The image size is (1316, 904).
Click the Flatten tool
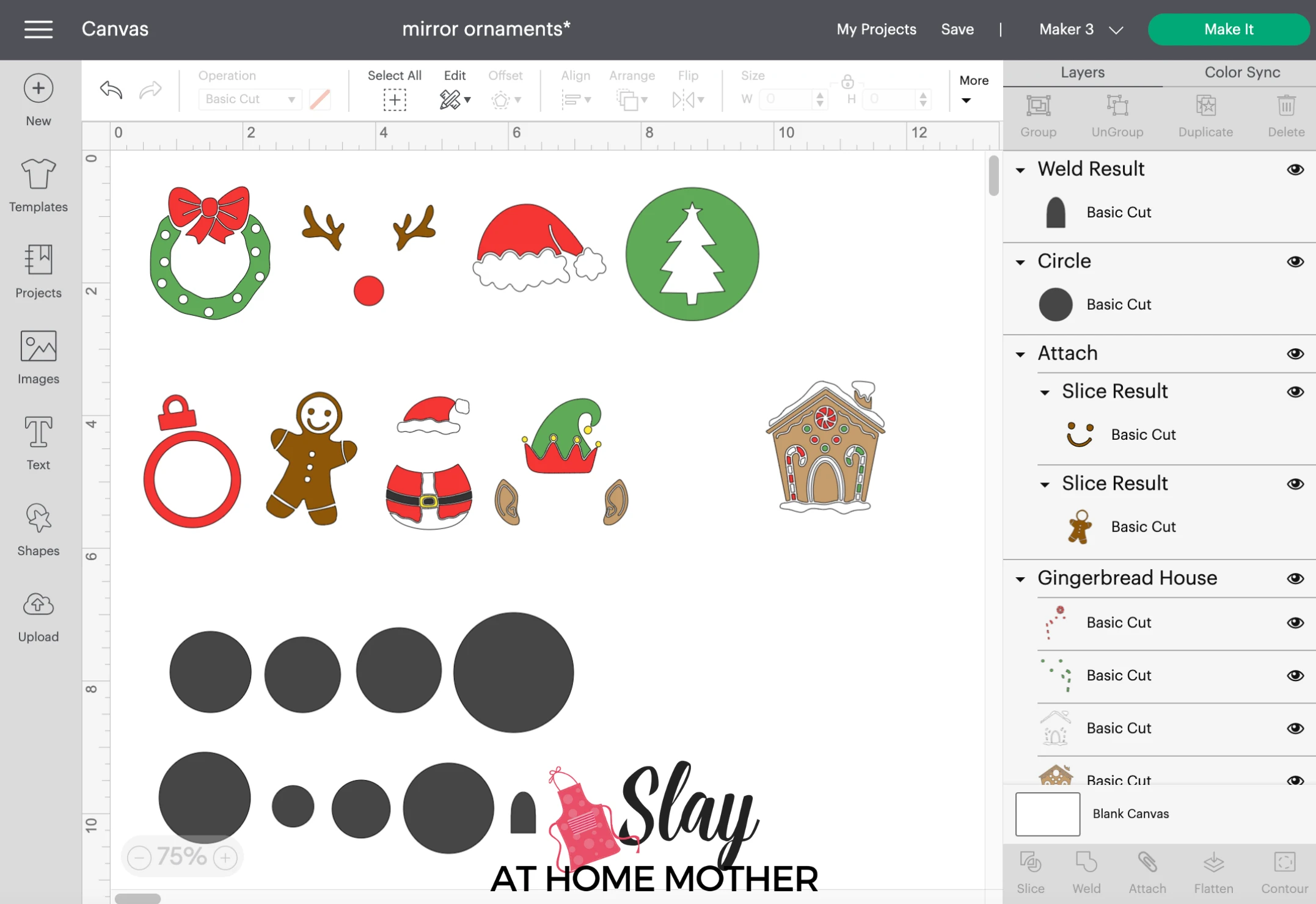point(1213,873)
